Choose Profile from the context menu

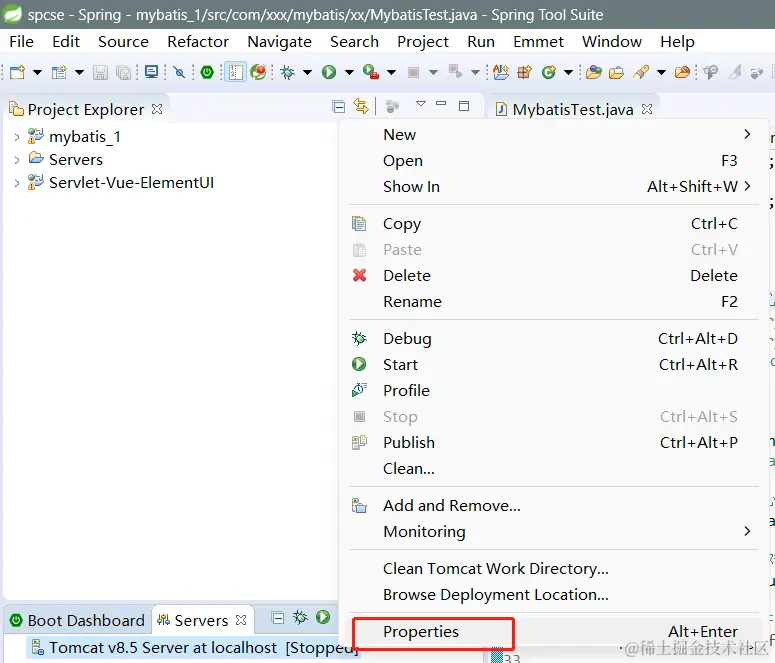(554, 391)
